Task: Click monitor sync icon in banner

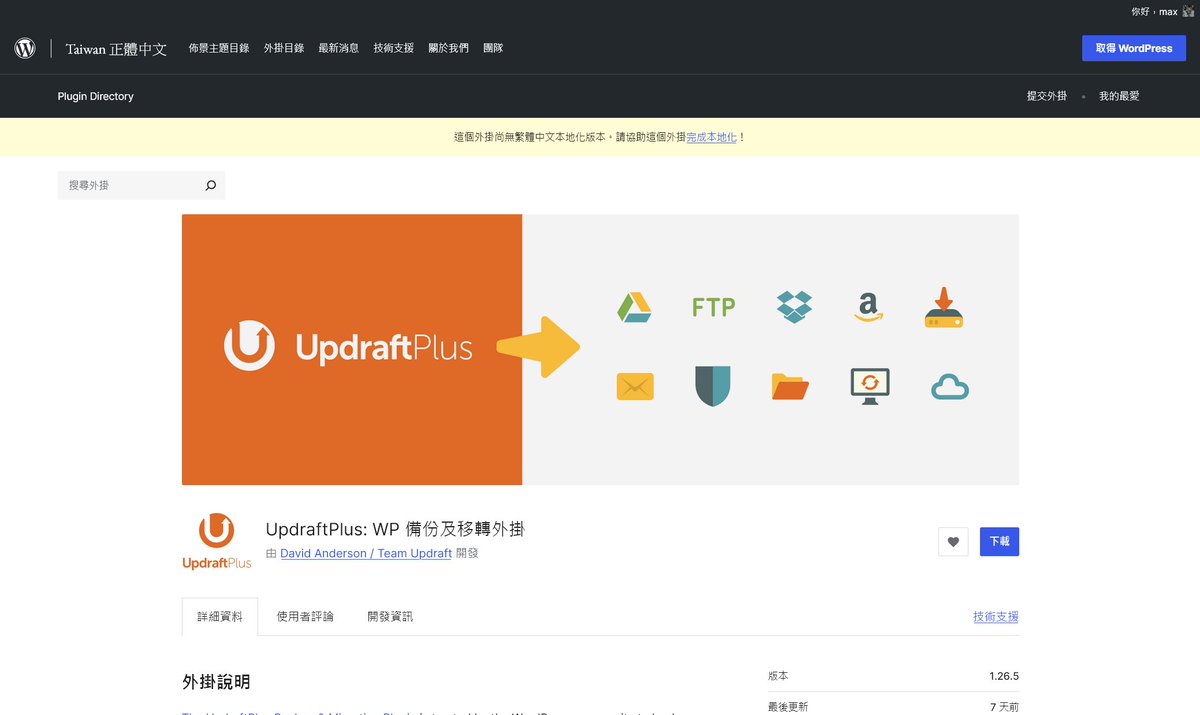Action: (870, 386)
